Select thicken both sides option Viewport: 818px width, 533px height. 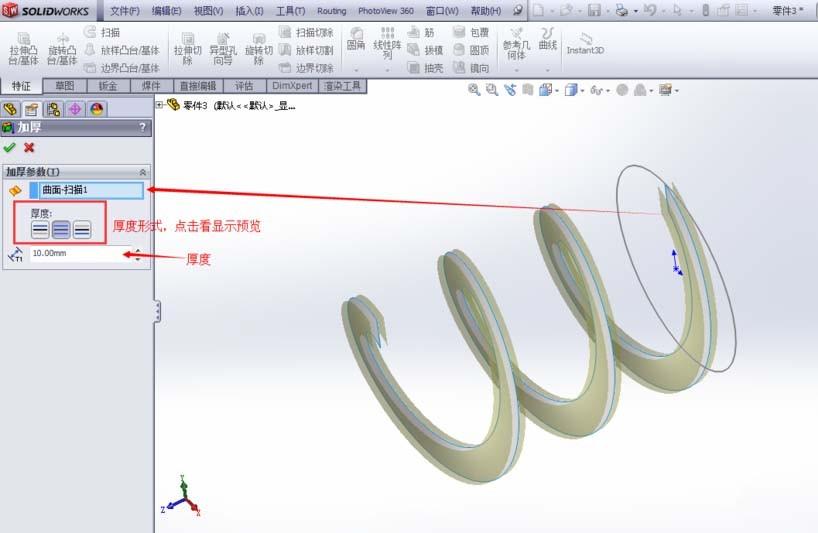pyautogui.click(x=61, y=229)
